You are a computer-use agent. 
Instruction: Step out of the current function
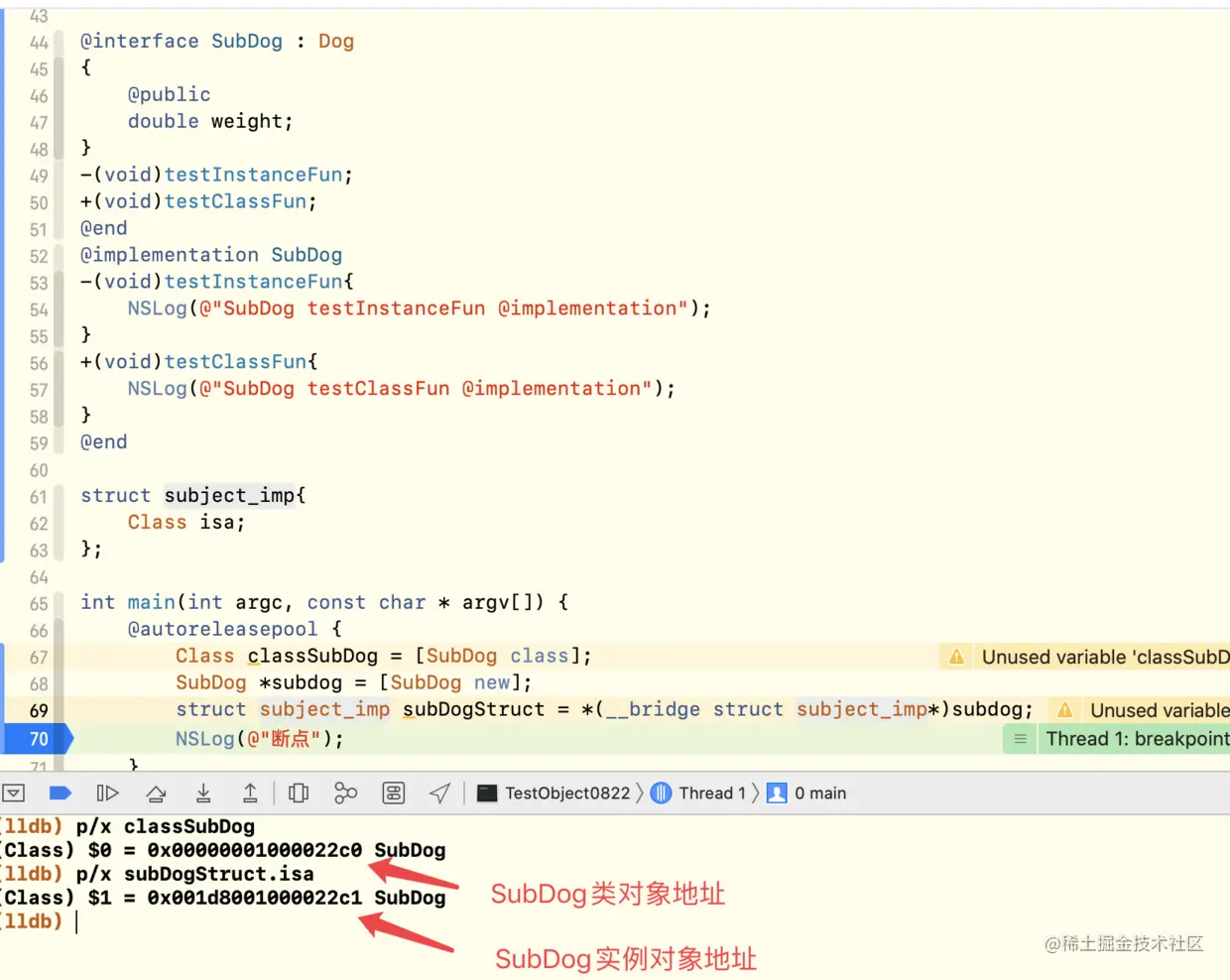[x=250, y=793]
